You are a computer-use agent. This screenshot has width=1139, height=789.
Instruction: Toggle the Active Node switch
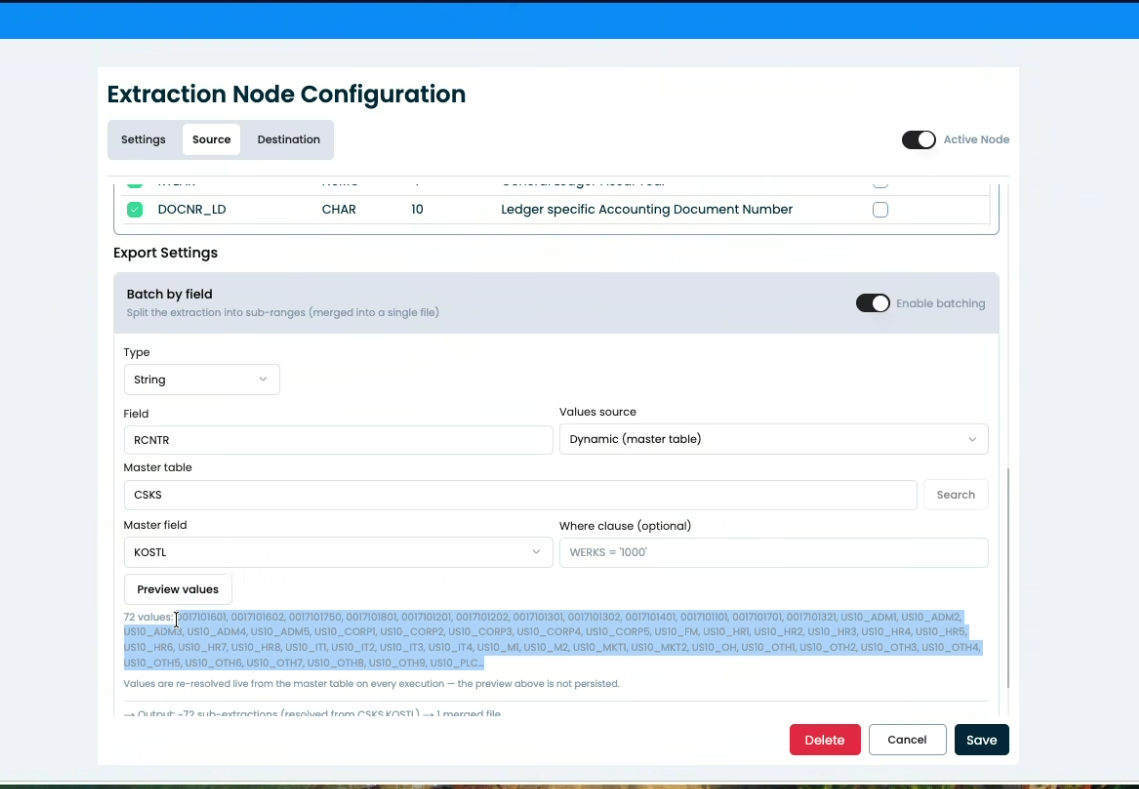(x=919, y=139)
